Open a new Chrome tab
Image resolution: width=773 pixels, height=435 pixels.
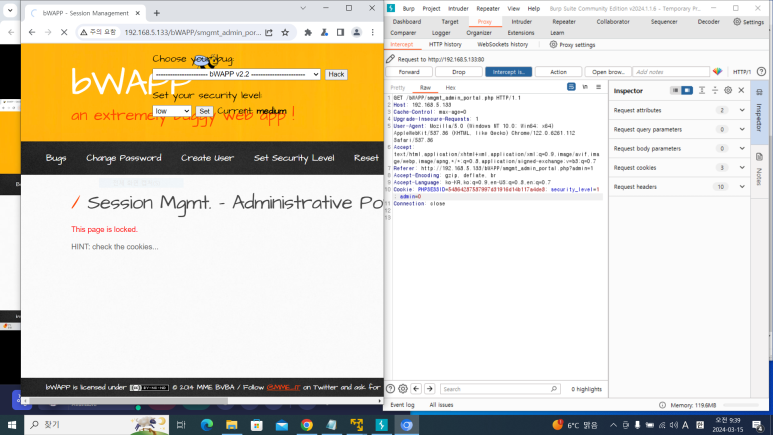click(x=157, y=13)
